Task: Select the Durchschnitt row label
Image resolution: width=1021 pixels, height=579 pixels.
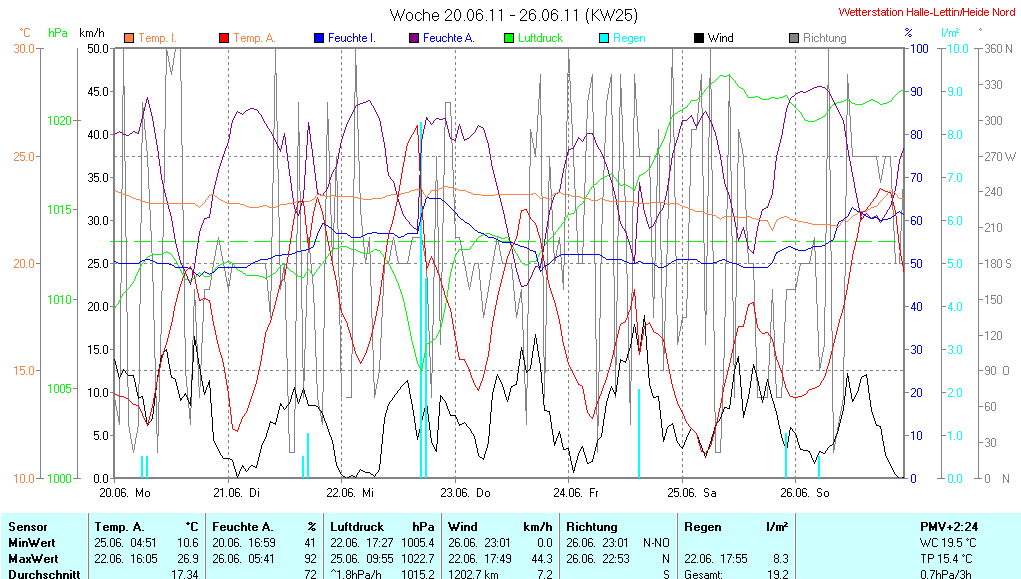Action: coord(42,573)
